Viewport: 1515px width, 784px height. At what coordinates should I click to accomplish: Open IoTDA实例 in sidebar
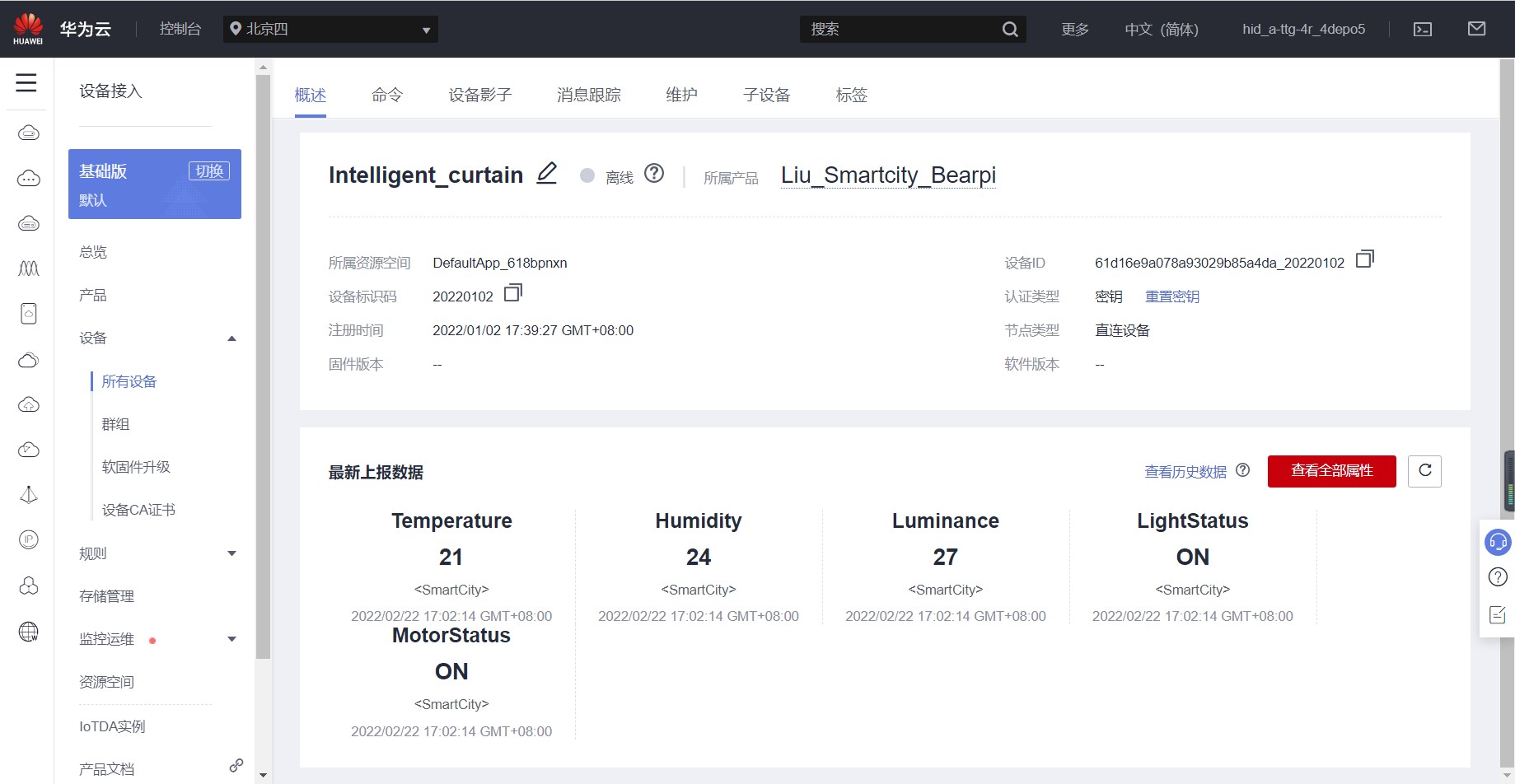(x=112, y=726)
